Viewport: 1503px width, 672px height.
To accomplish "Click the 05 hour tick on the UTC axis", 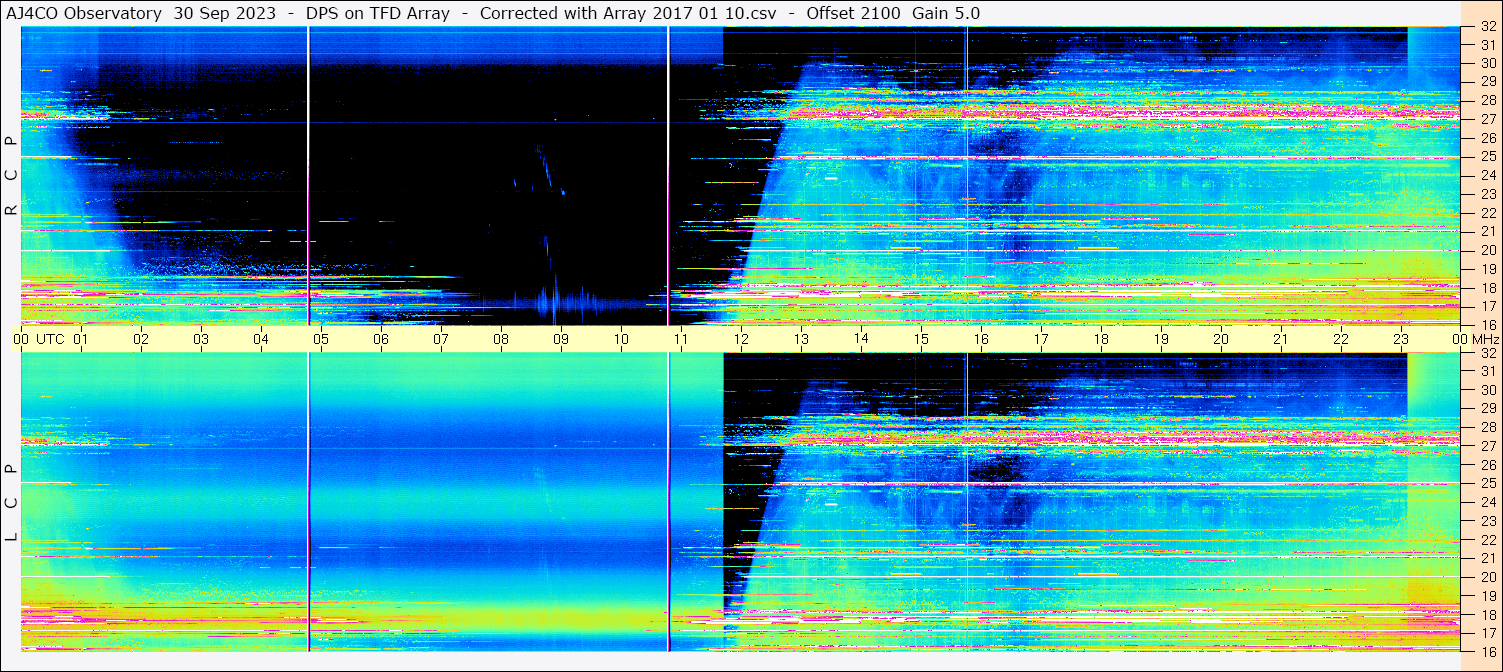I will pyautogui.click(x=321, y=339).
